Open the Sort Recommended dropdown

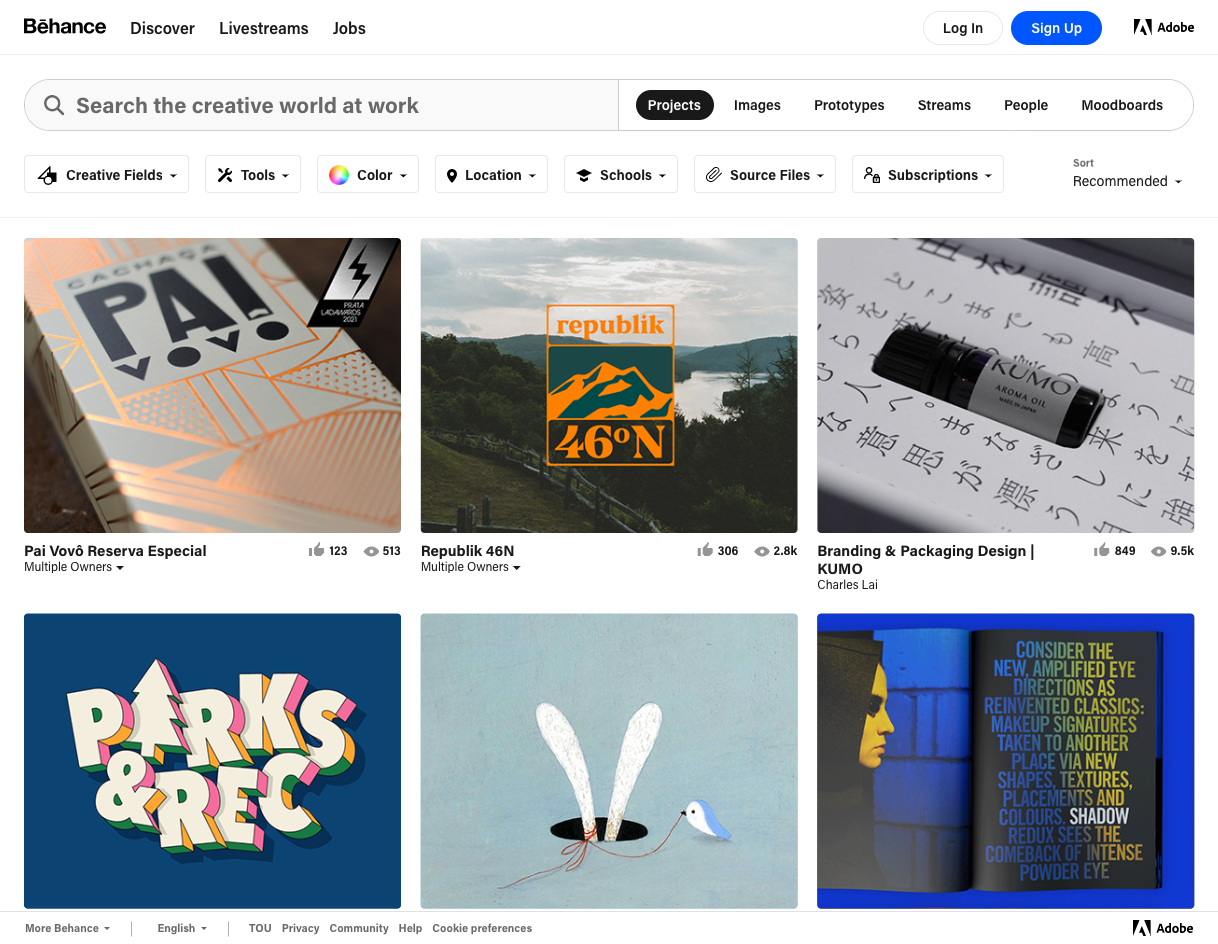tap(1127, 181)
